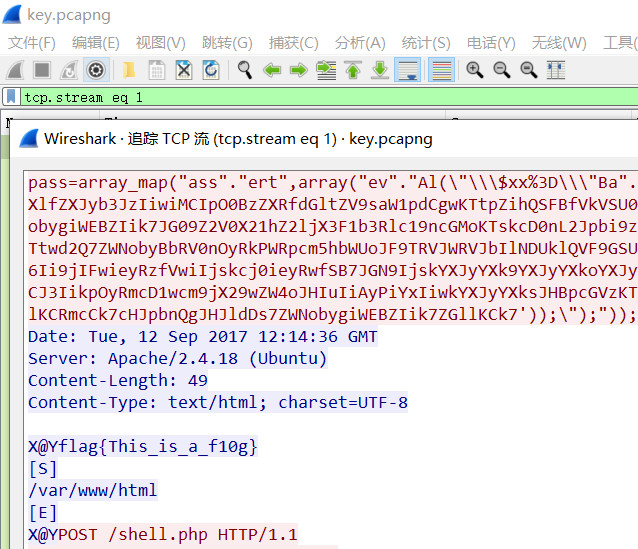Click the pass=array_map request line
The width and height of the screenshot is (638, 549).
[x=332, y=183]
